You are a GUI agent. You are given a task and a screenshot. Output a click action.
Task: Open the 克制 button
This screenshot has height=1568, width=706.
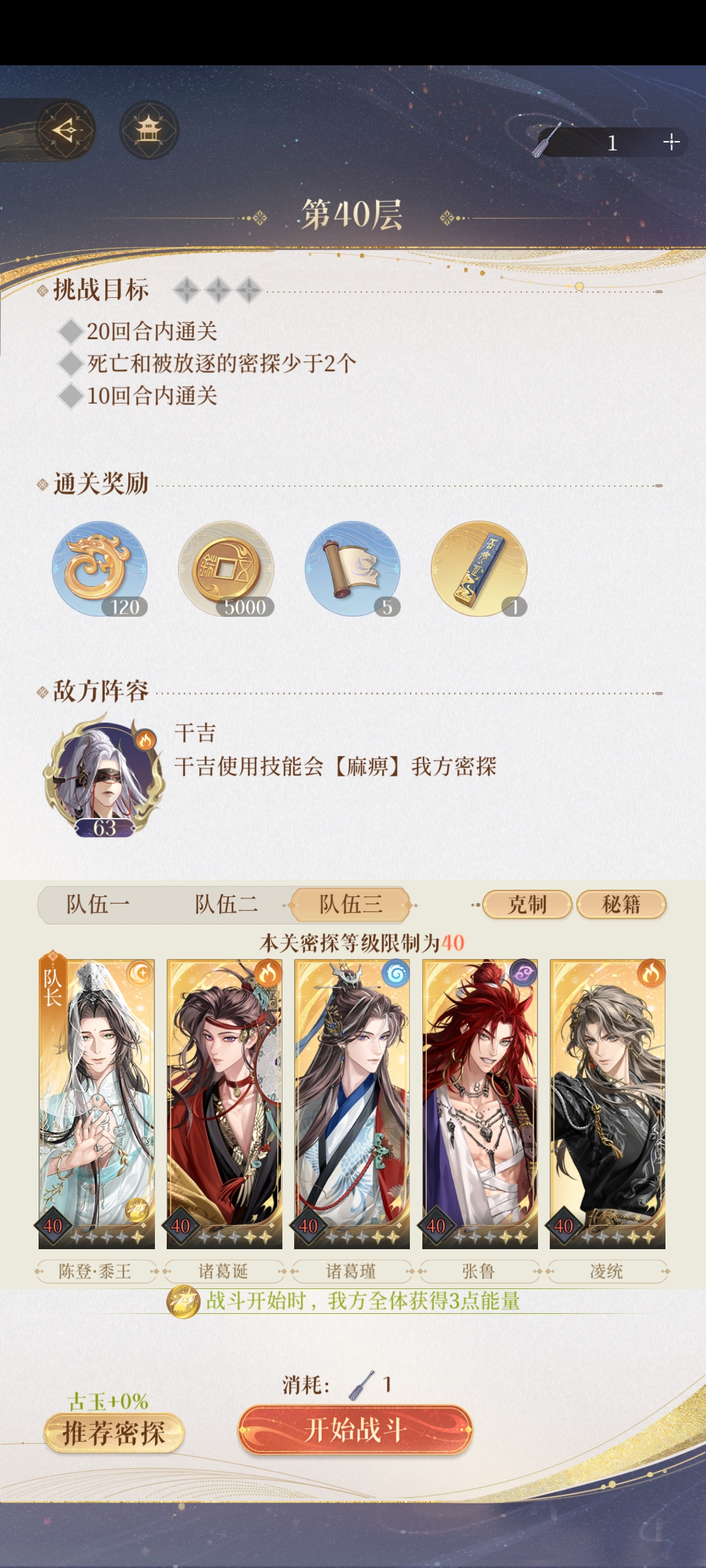click(x=528, y=905)
